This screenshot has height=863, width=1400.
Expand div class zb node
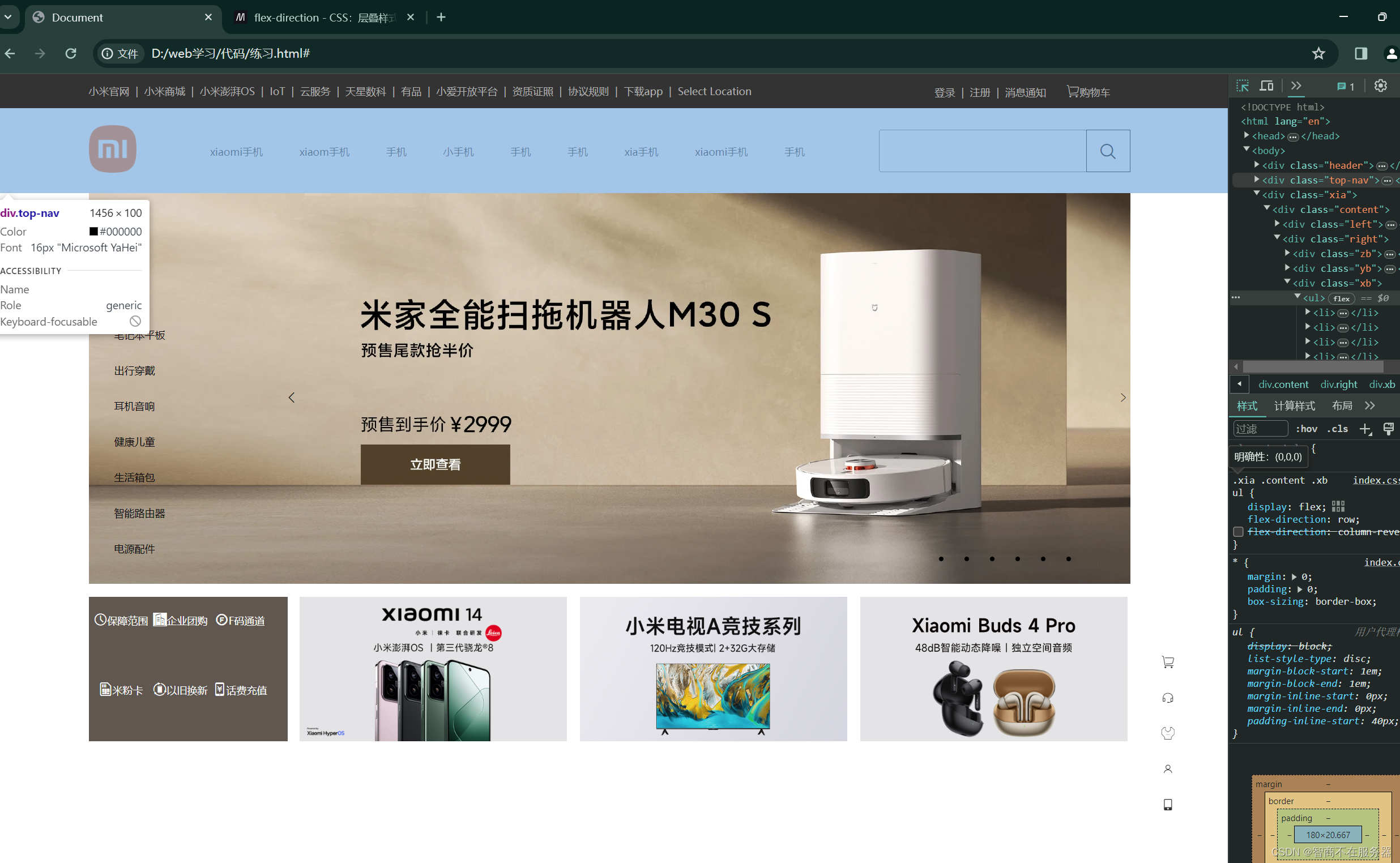(x=1287, y=253)
